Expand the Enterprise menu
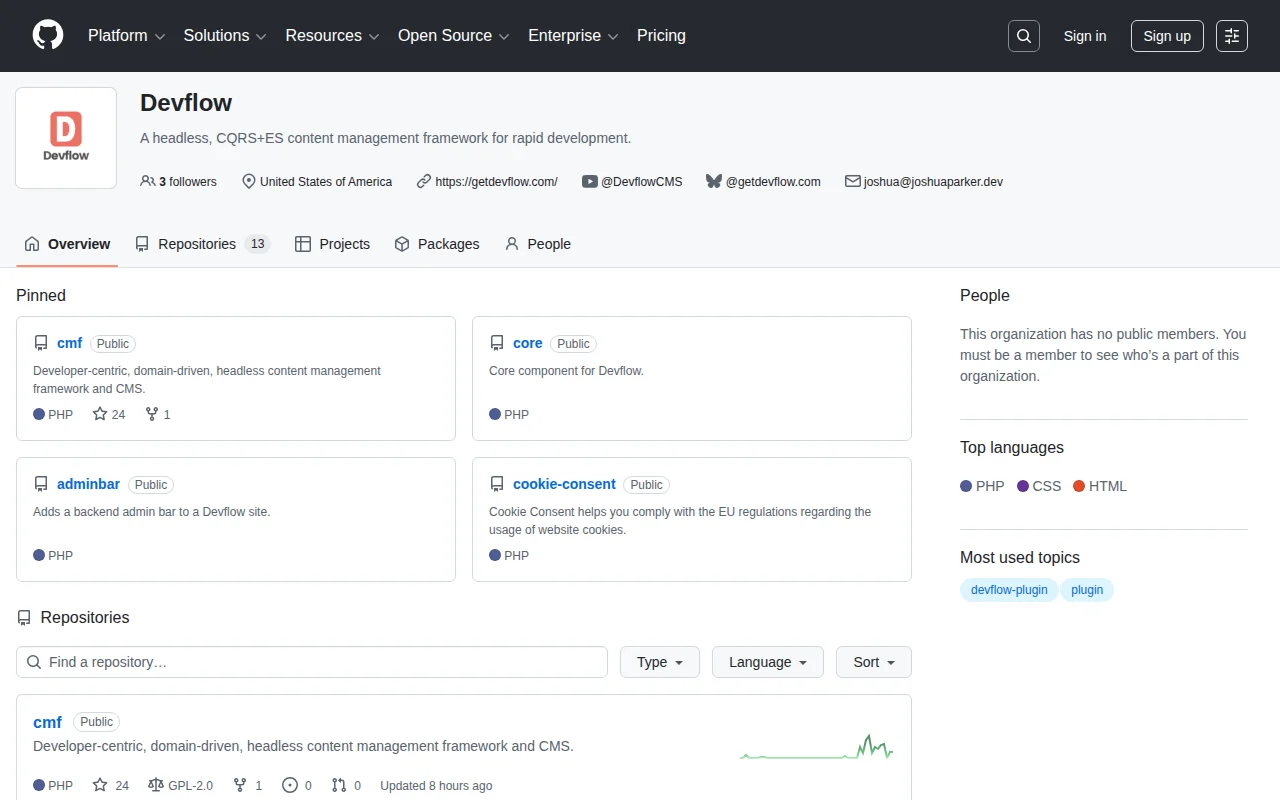The image size is (1280, 800). point(573,36)
